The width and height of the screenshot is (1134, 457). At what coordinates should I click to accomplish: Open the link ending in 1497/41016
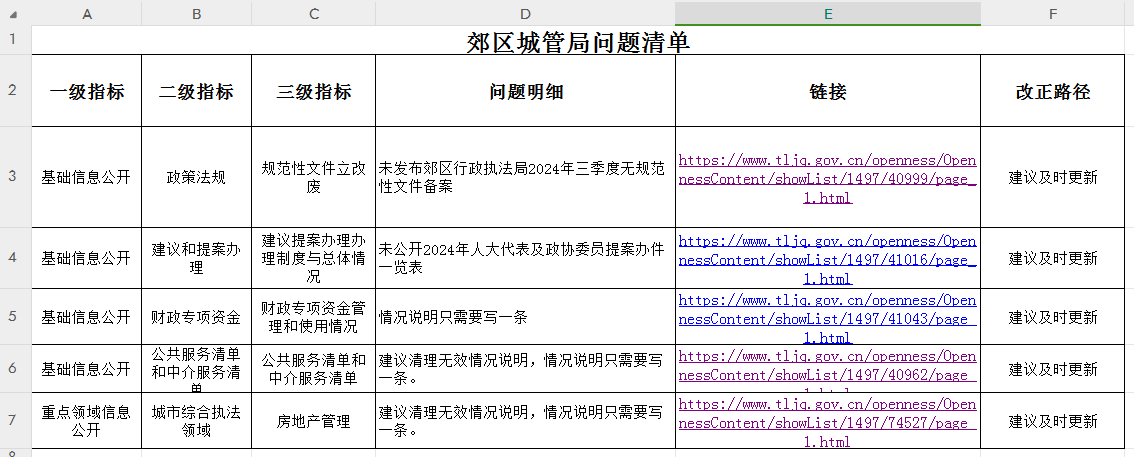827,259
